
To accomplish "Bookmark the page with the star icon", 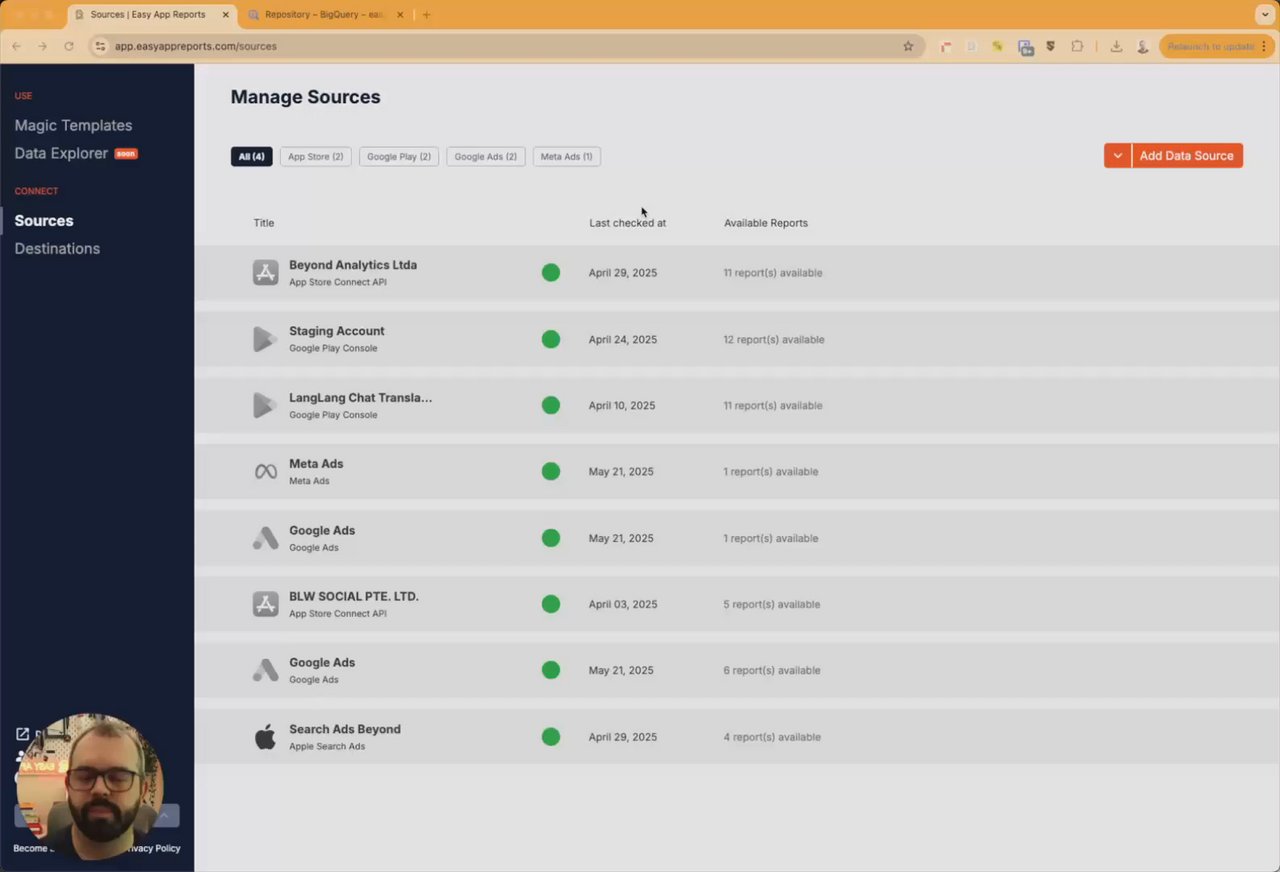I will point(908,46).
